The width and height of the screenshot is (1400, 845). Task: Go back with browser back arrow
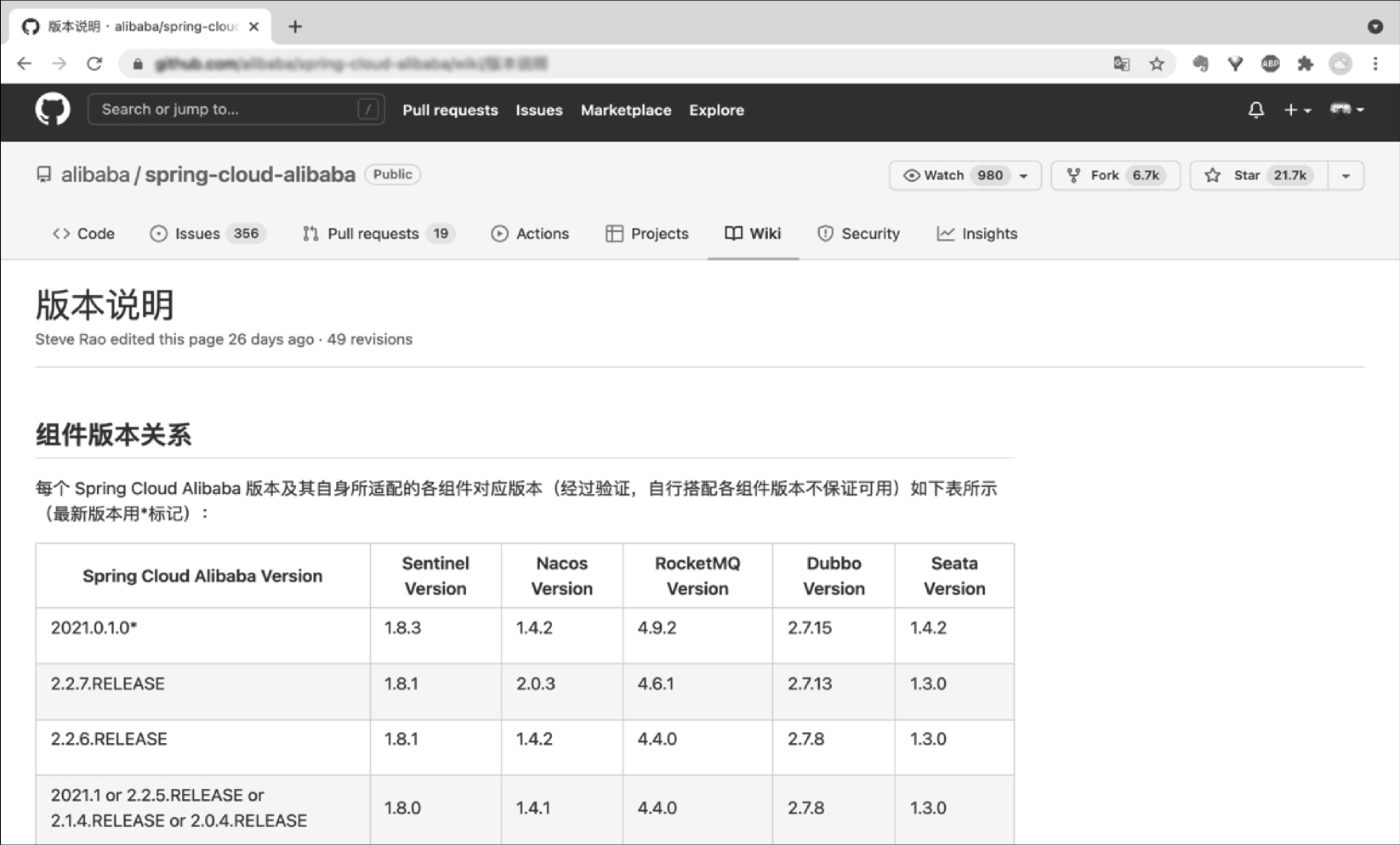[x=24, y=64]
